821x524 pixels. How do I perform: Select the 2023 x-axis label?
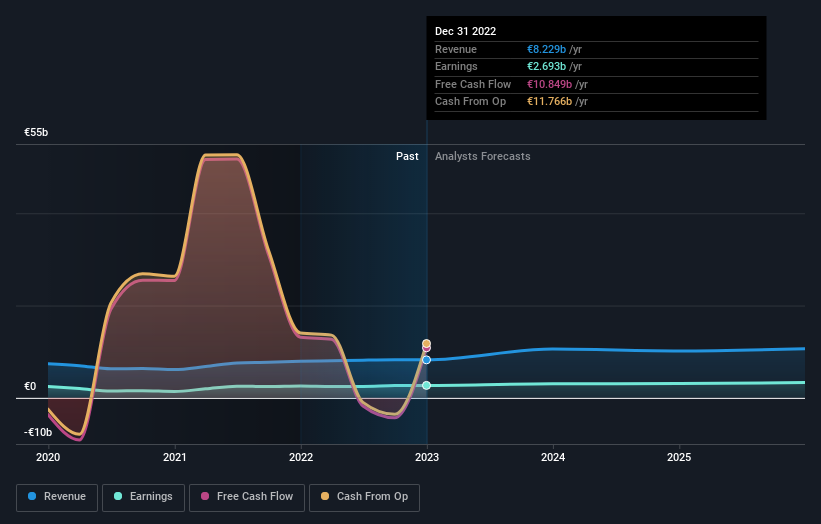pyautogui.click(x=427, y=458)
